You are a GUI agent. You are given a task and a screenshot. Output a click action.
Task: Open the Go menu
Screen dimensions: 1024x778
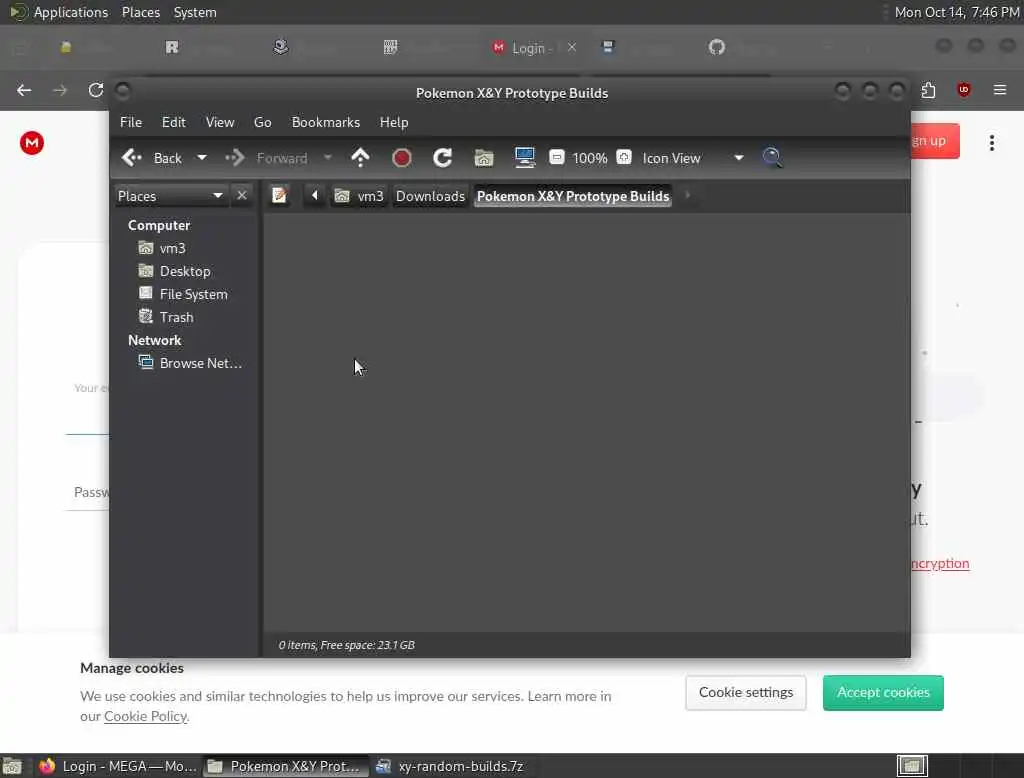click(x=263, y=122)
